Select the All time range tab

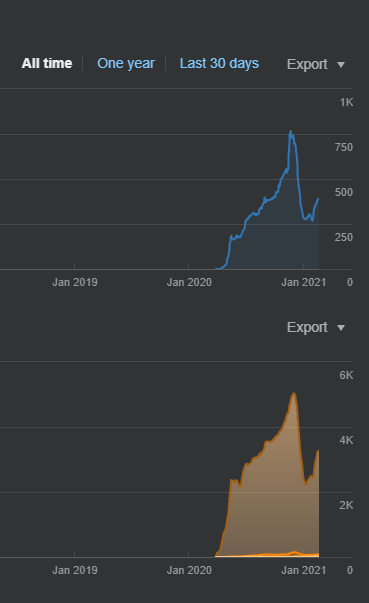(x=47, y=63)
